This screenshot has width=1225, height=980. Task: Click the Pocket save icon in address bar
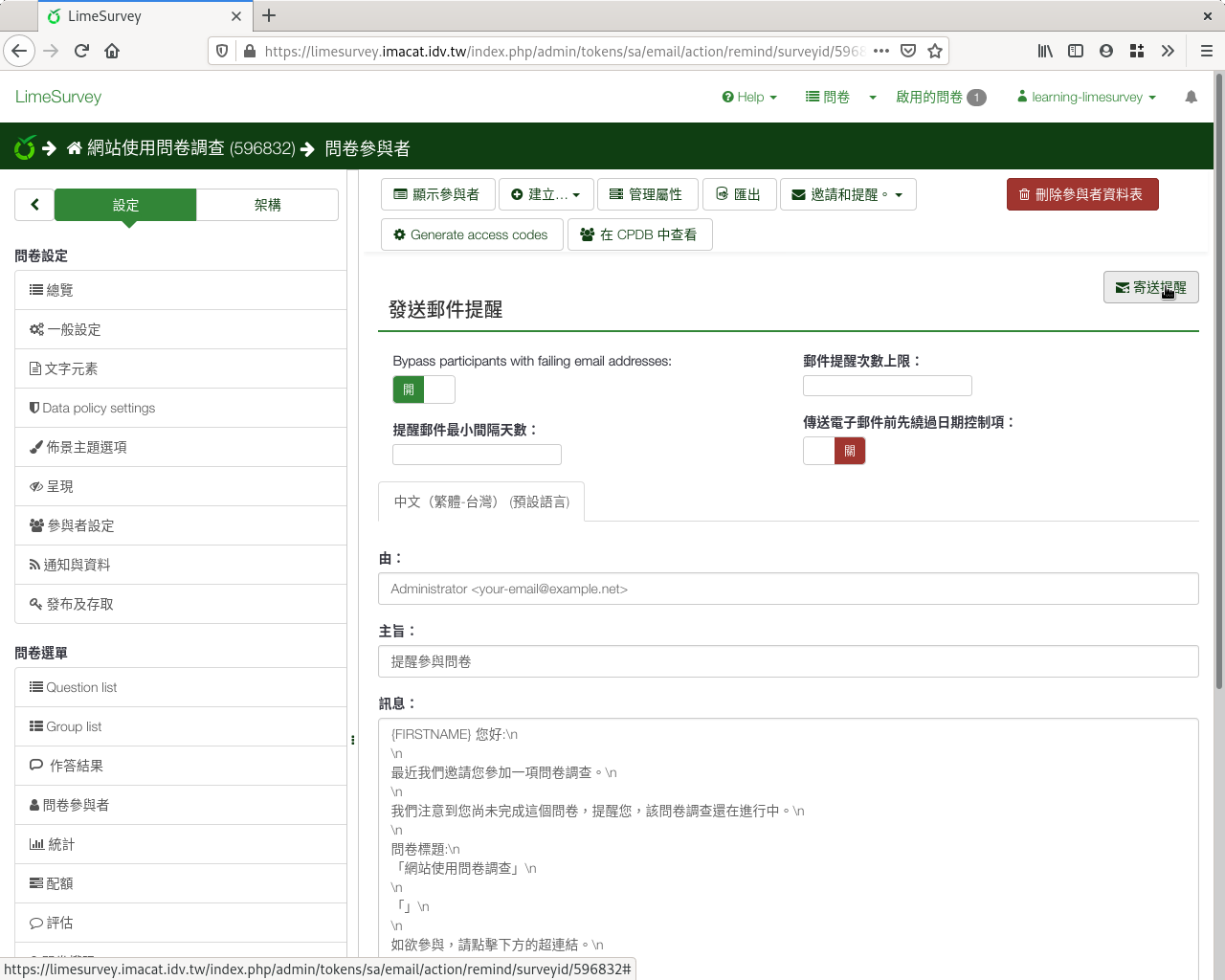pyautogui.click(x=908, y=51)
